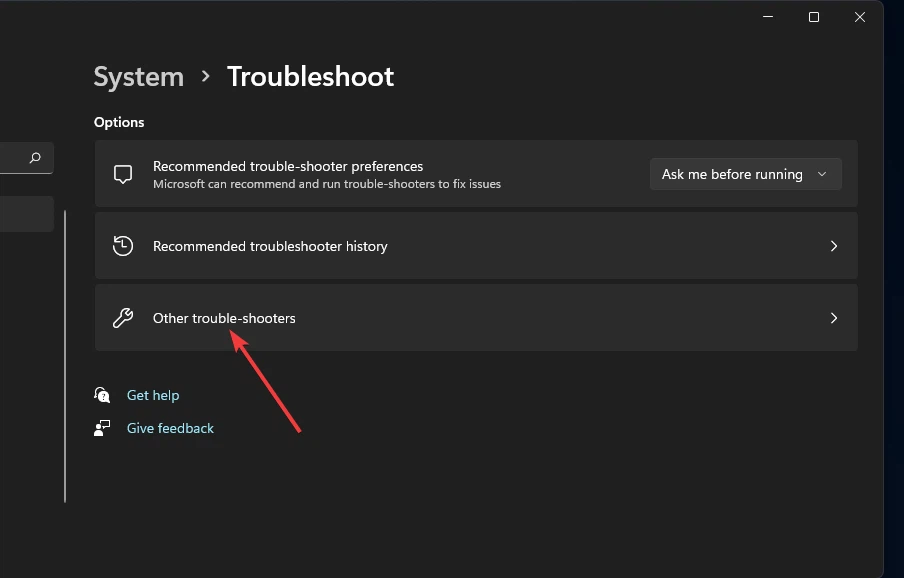Click the Get help headset icon
Viewport: 904px width, 578px height.
102,395
